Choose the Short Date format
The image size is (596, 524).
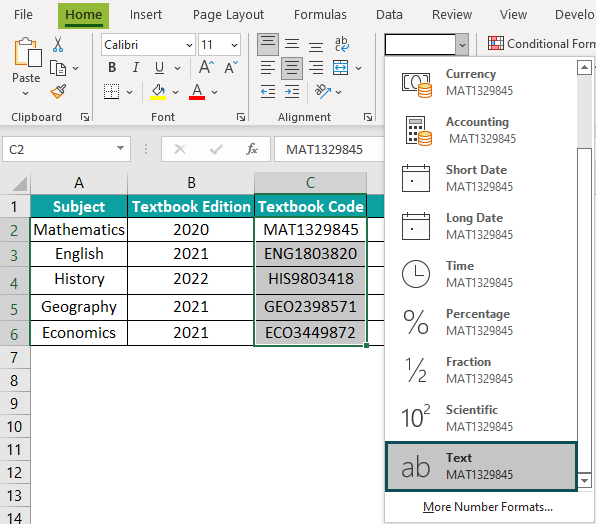(481, 178)
